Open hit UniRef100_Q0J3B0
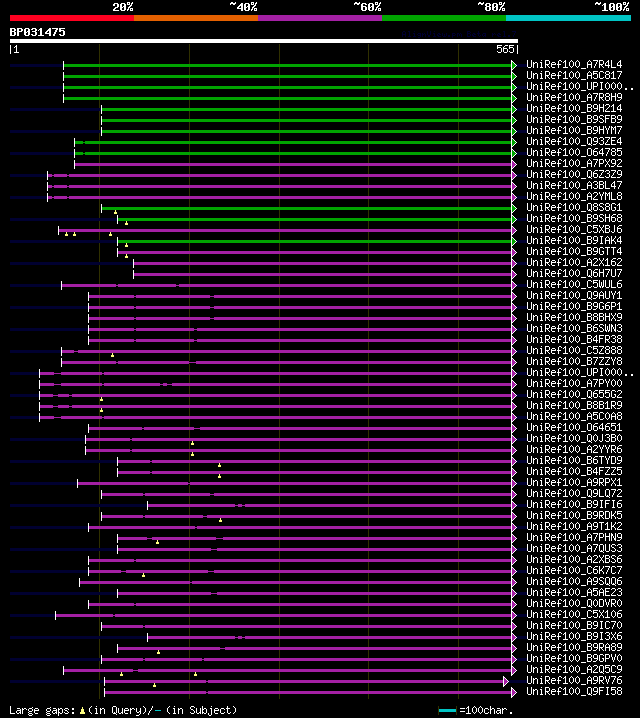Viewport: 640px width, 718px height. tap(574, 438)
